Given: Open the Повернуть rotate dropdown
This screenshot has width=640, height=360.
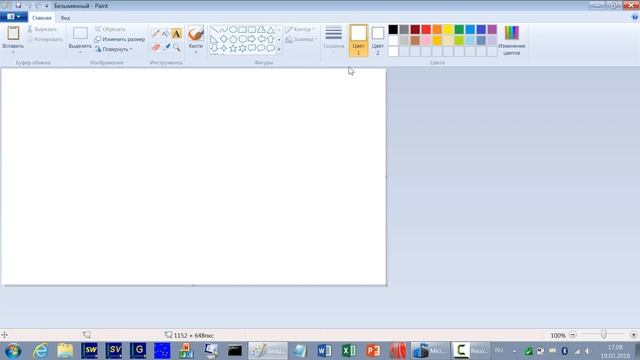Looking at the screenshot, I should pyautogui.click(x=113, y=49).
